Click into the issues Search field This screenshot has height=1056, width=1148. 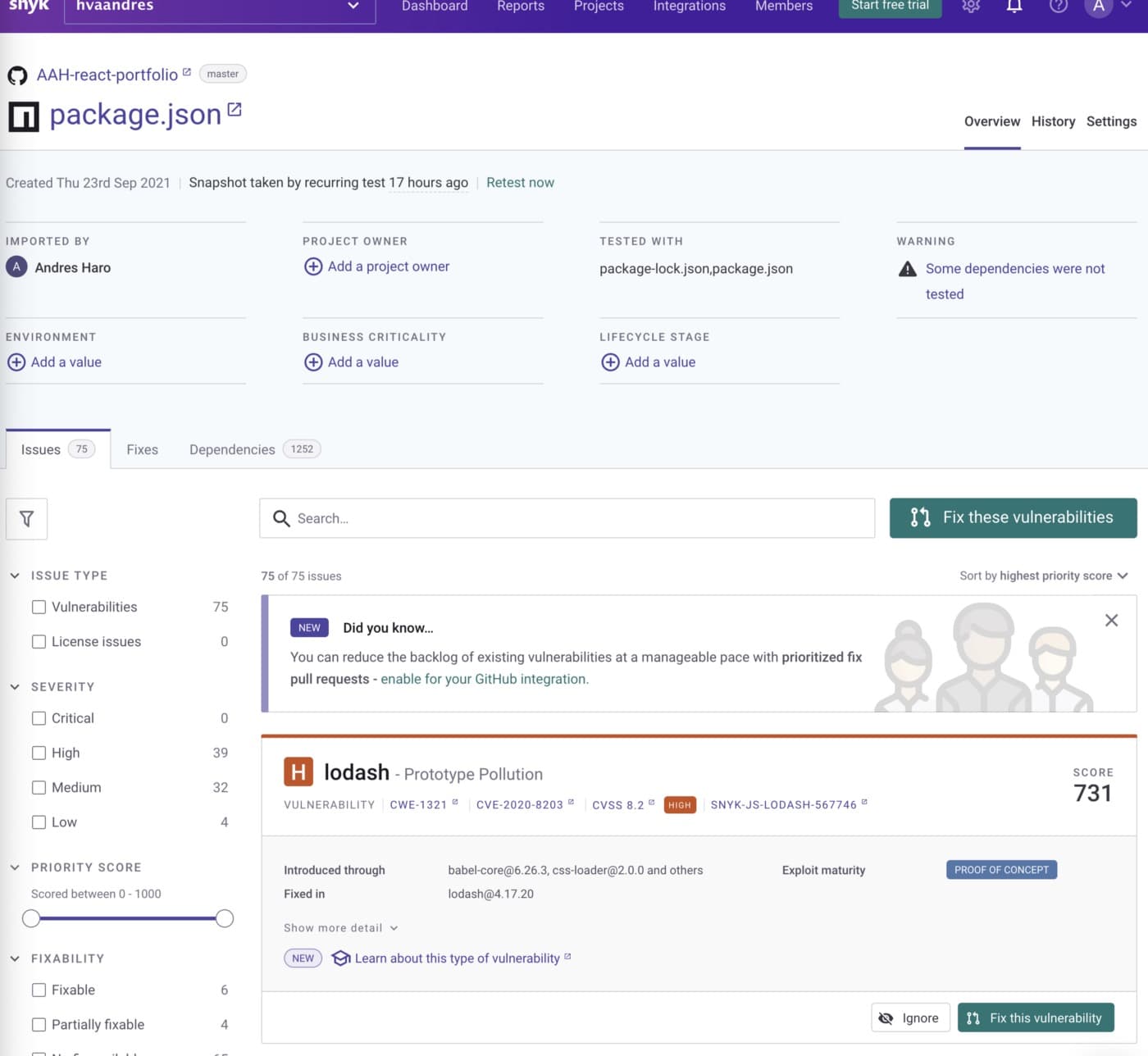(567, 518)
